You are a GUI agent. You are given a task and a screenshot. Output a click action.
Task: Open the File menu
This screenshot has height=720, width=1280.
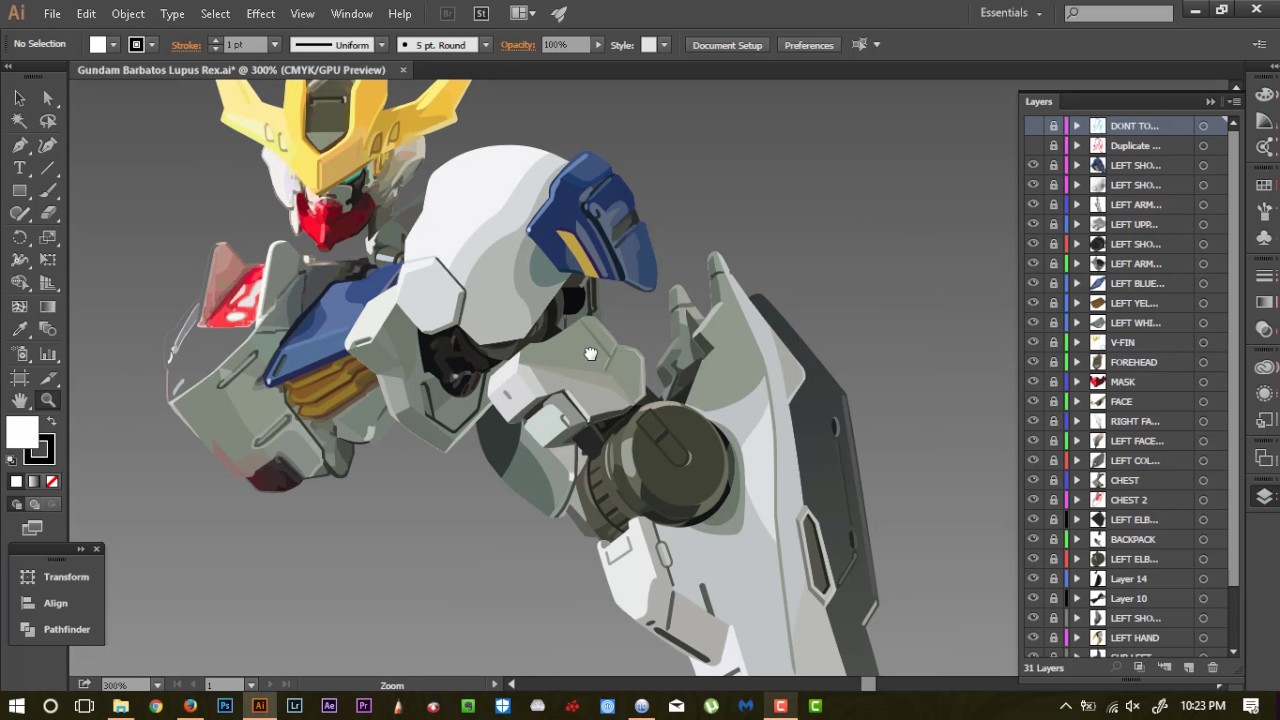point(52,14)
